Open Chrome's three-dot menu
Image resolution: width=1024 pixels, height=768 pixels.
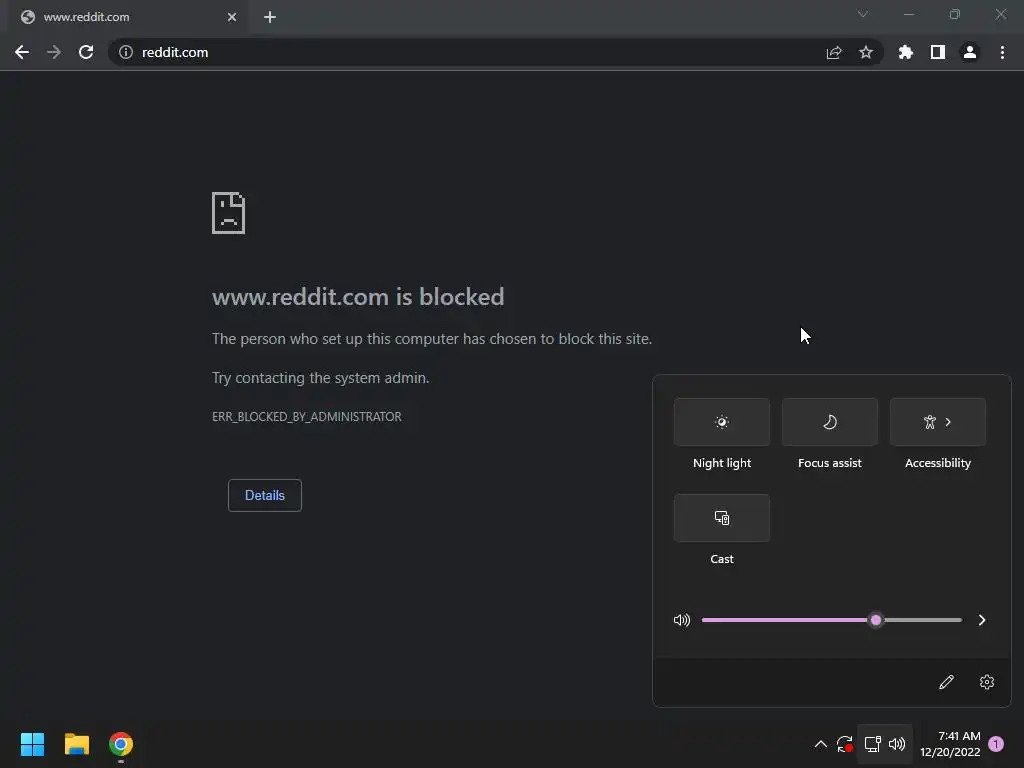point(1002,52)
